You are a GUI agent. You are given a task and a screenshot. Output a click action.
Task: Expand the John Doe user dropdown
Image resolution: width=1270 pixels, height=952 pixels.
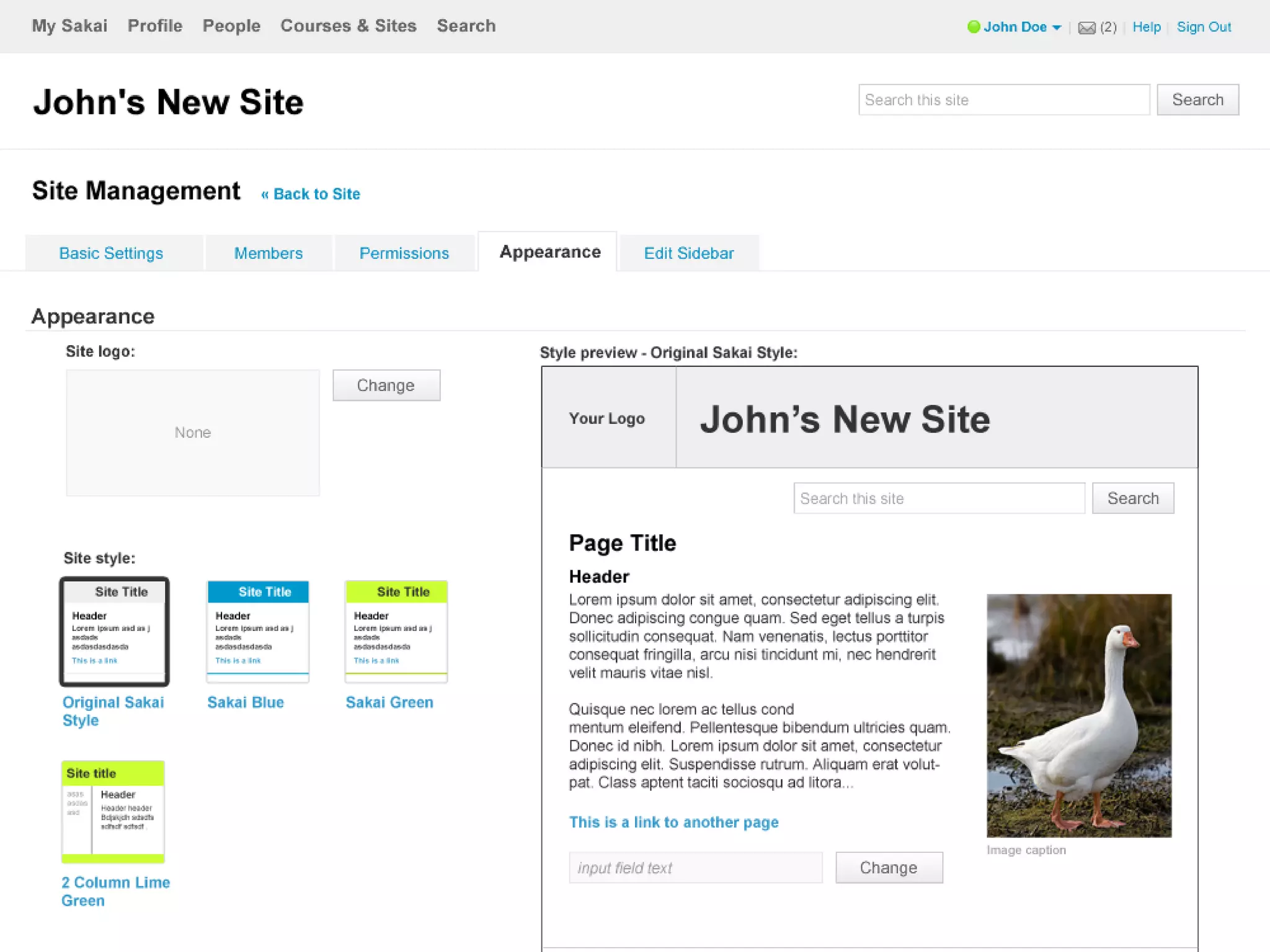tap(1057, 28)
